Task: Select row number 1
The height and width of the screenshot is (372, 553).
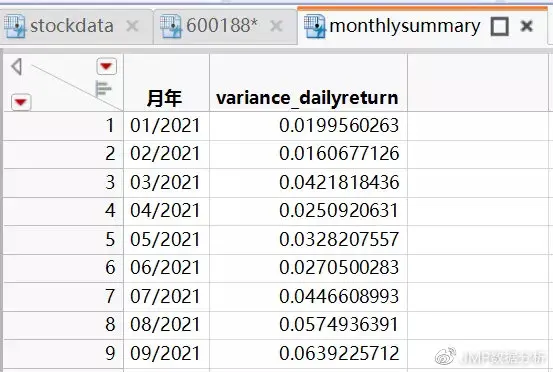Action: pos(63,126)
